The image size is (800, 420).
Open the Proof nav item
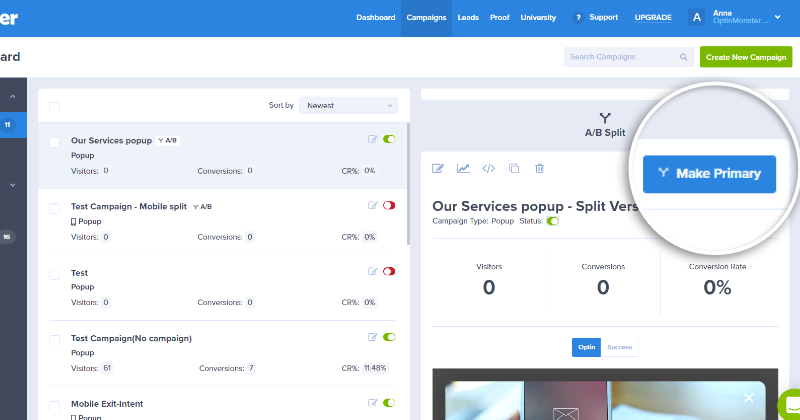pyautogui.click(x=499, y=17)
